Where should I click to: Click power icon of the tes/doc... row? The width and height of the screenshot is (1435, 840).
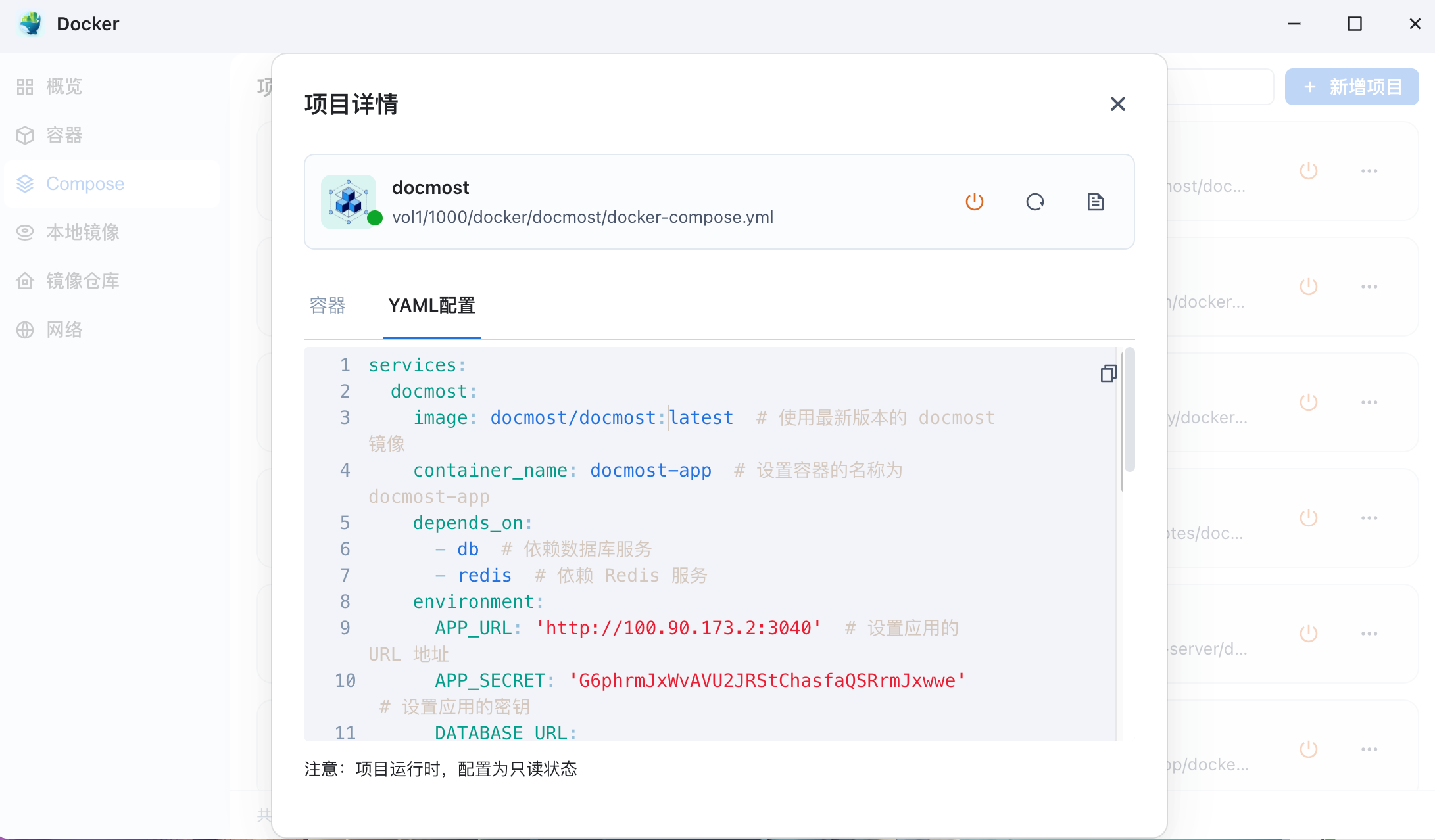(x=1309, y=518)
